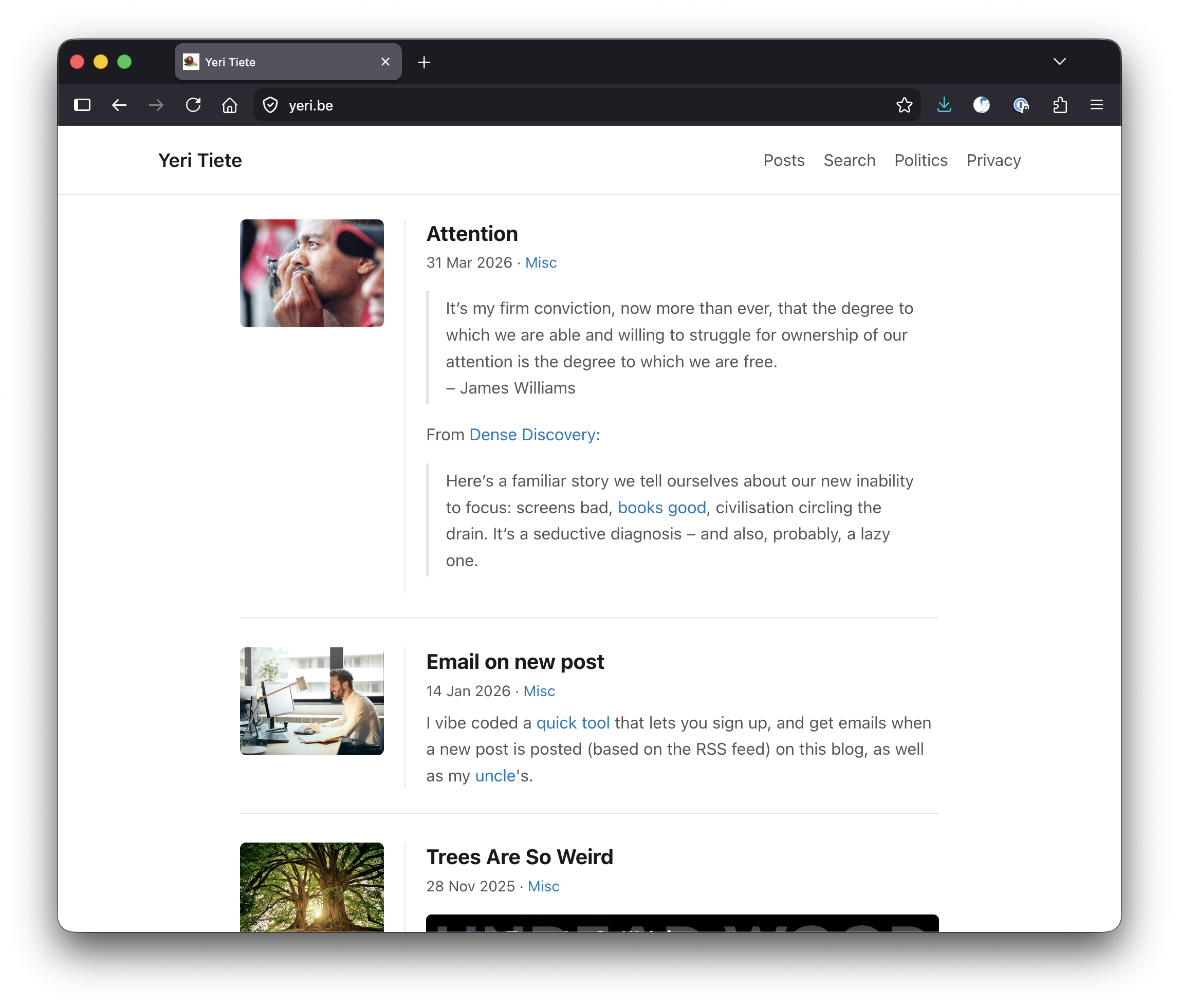Open the Email on new post title
Image resolution: width=1179 pixels, height=1008 pixels.
click(x=515, y=662)
